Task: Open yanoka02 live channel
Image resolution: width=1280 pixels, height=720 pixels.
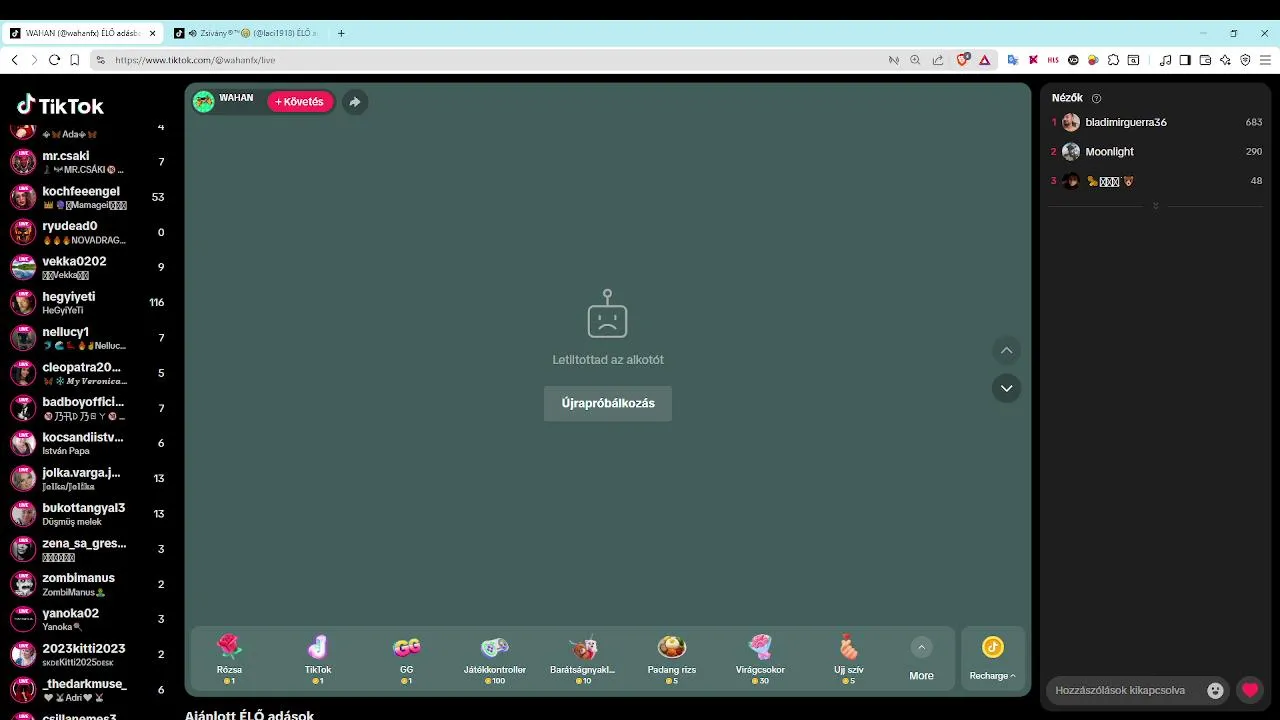Action: tap(90, 619)
